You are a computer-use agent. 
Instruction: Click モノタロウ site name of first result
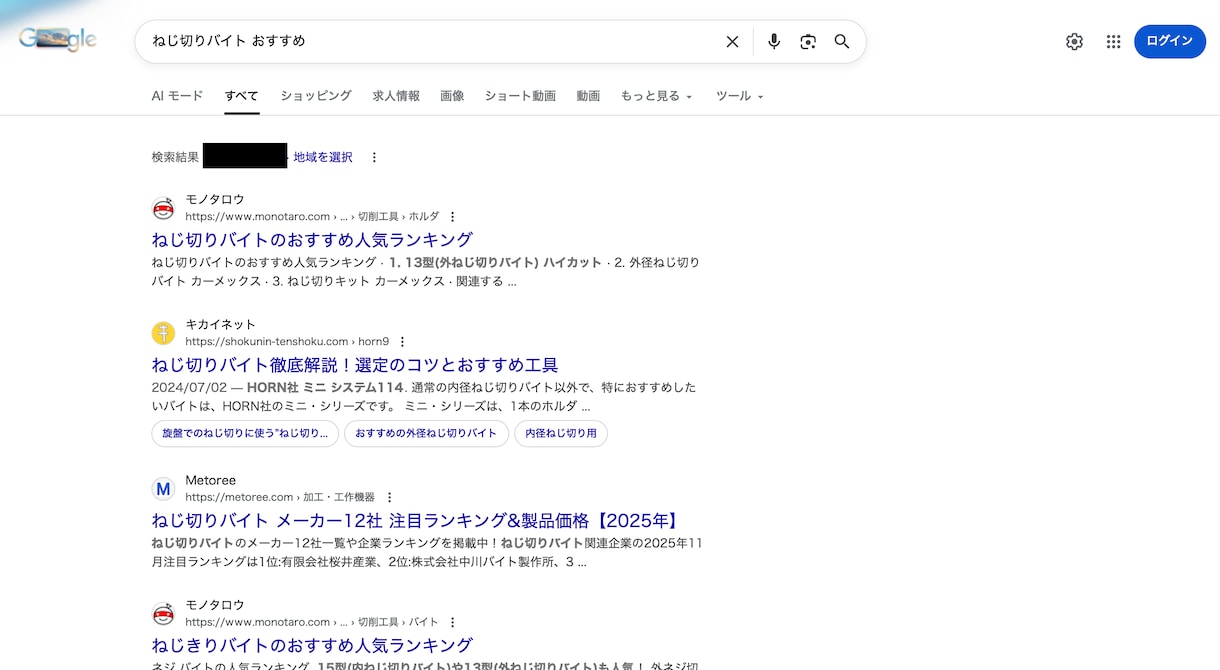215,199
